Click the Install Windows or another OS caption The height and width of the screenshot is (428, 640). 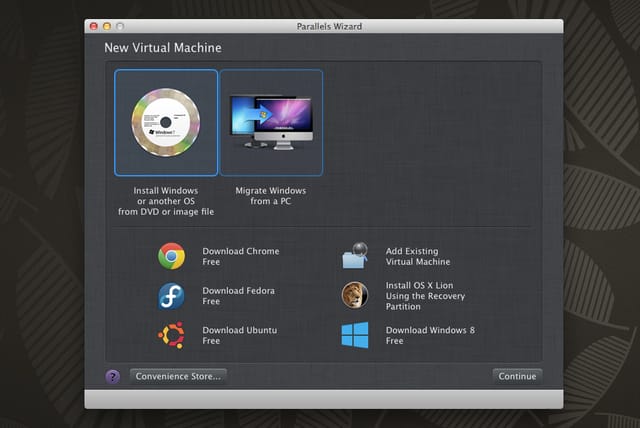pyautogui.click(x=166, y=201)
